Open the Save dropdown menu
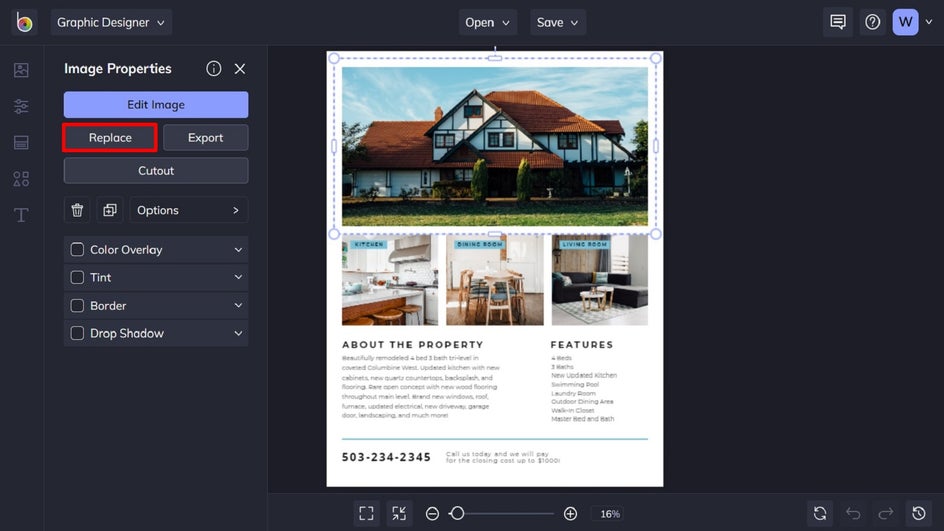Screen dimensions: 944x531 (x=557, y=22)
